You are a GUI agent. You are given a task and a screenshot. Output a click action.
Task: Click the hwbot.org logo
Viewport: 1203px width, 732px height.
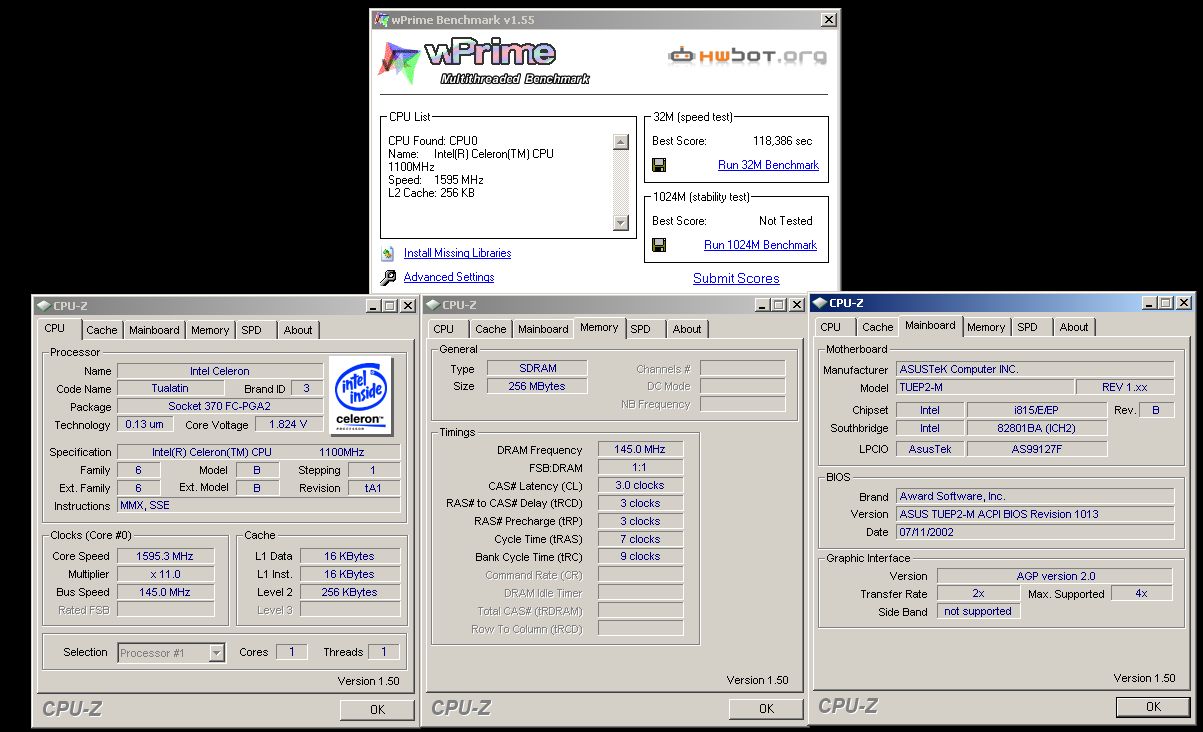748,56
